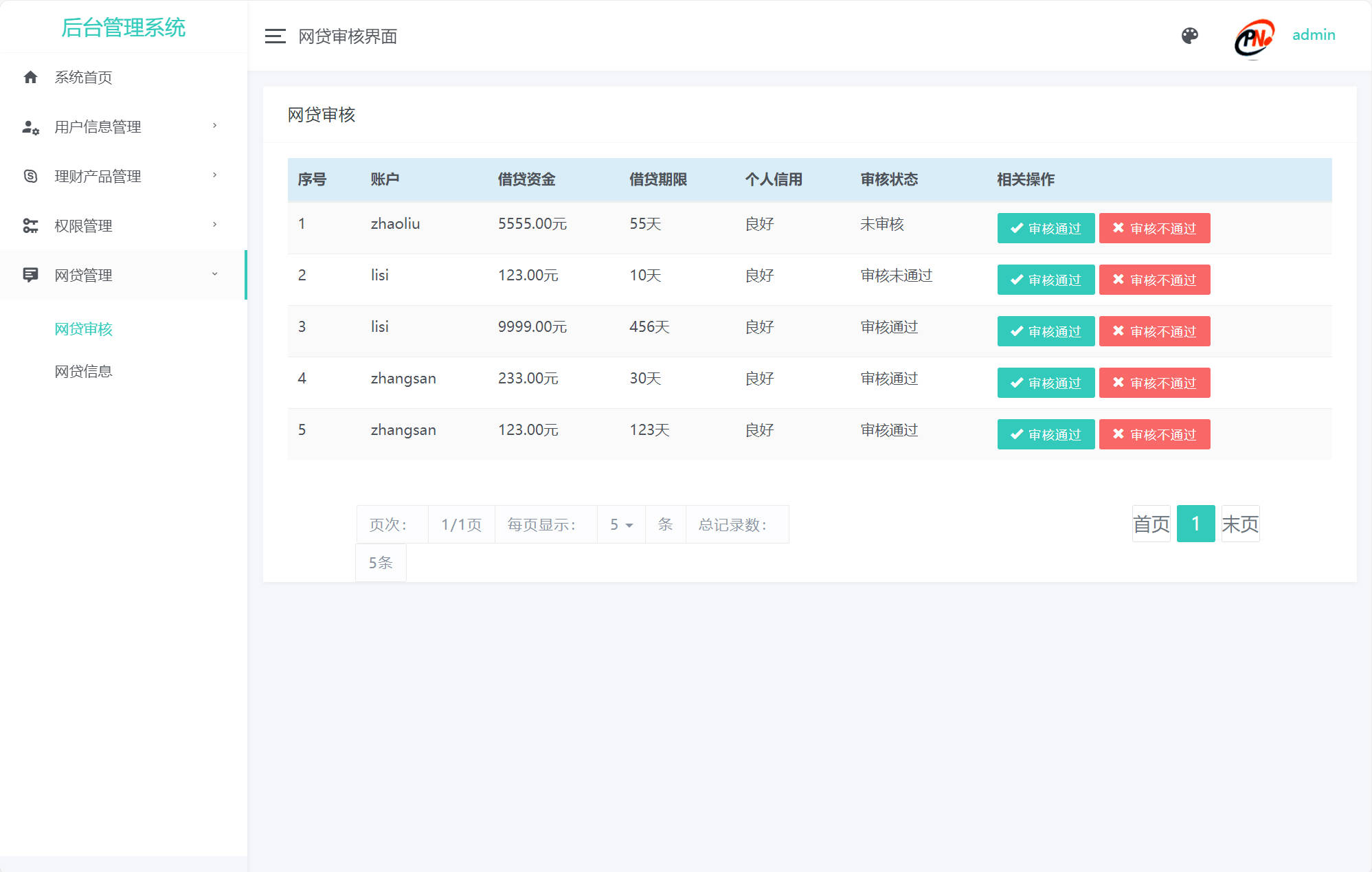
Task: Expand the 理财产品管理 submenu chevron
Action: [x=215, y=176]
